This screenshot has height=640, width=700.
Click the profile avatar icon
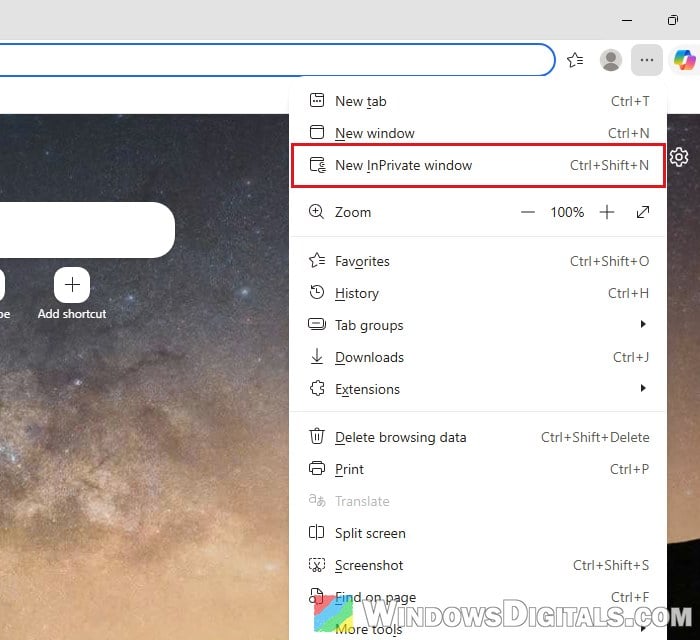pos(611,60)
